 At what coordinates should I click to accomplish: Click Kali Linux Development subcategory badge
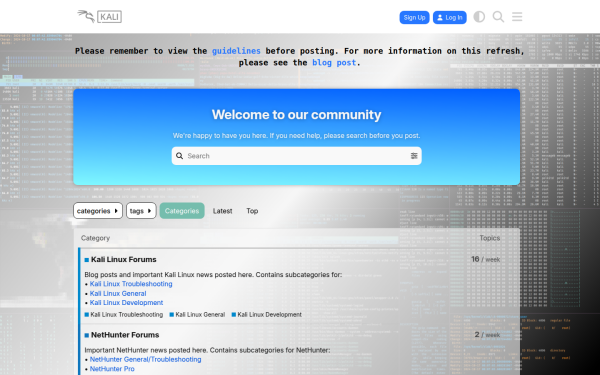266,315
